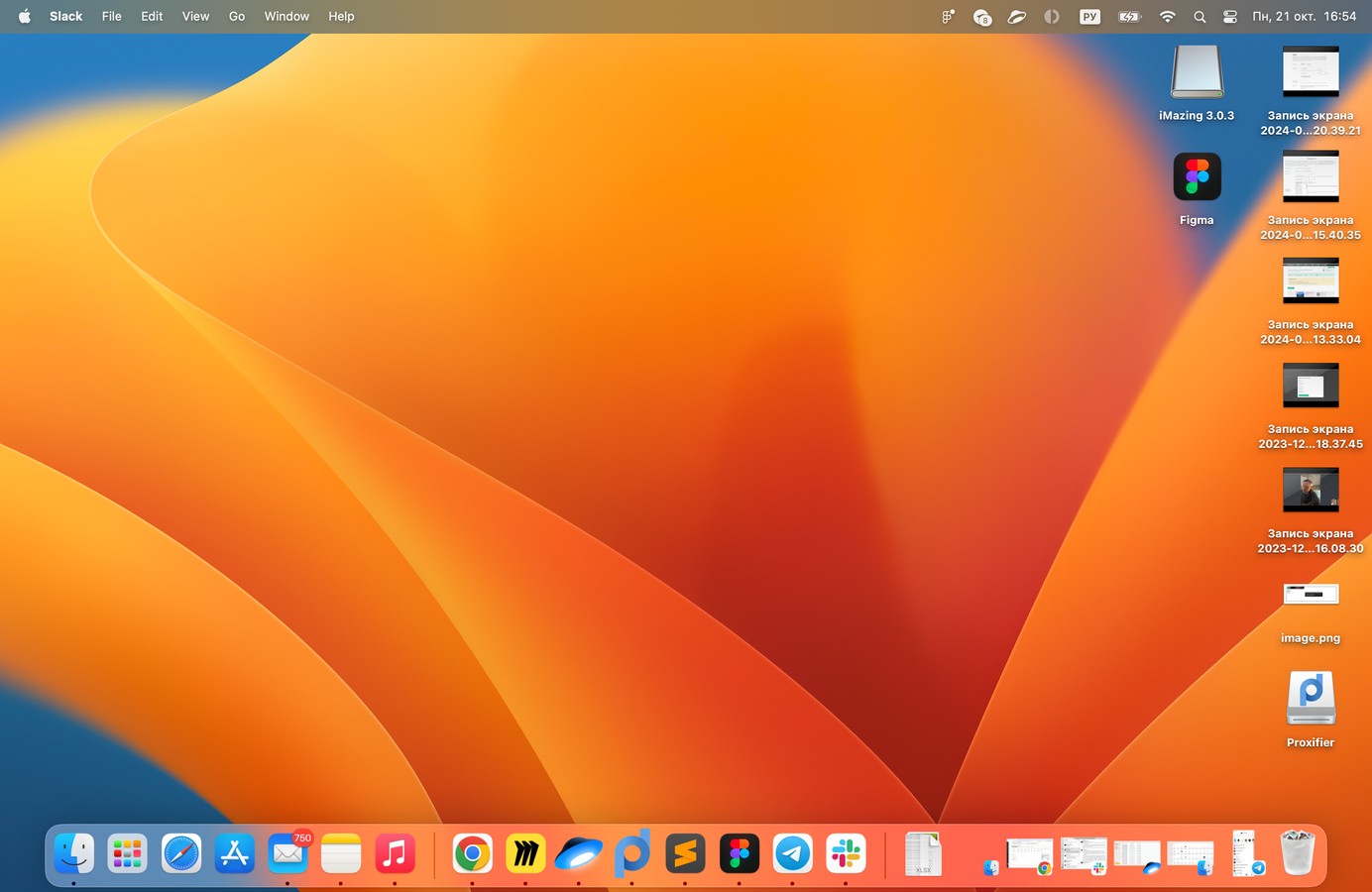
Task: Open Google Chrome app icon in the Dock
Action: click(x=473, y=853)
